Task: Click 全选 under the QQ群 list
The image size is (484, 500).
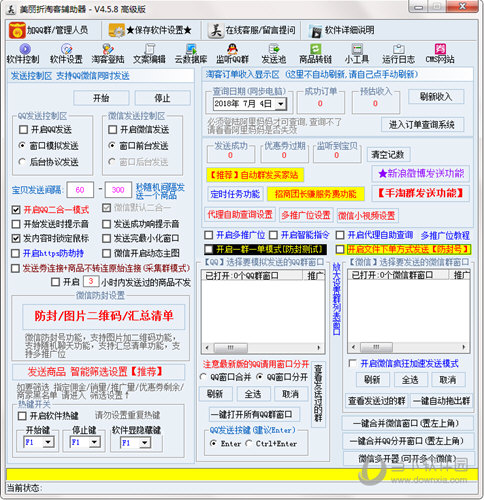Action: coord(253,394)
